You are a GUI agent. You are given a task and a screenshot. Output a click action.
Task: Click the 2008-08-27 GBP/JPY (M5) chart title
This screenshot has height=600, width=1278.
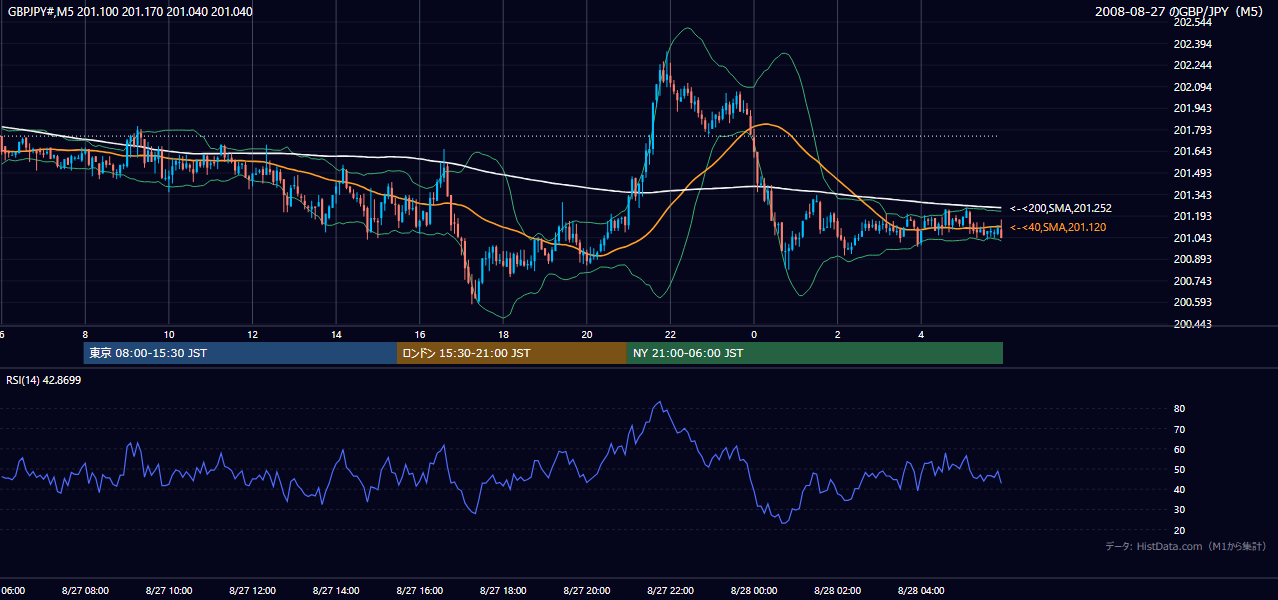tap(1180, 12)
